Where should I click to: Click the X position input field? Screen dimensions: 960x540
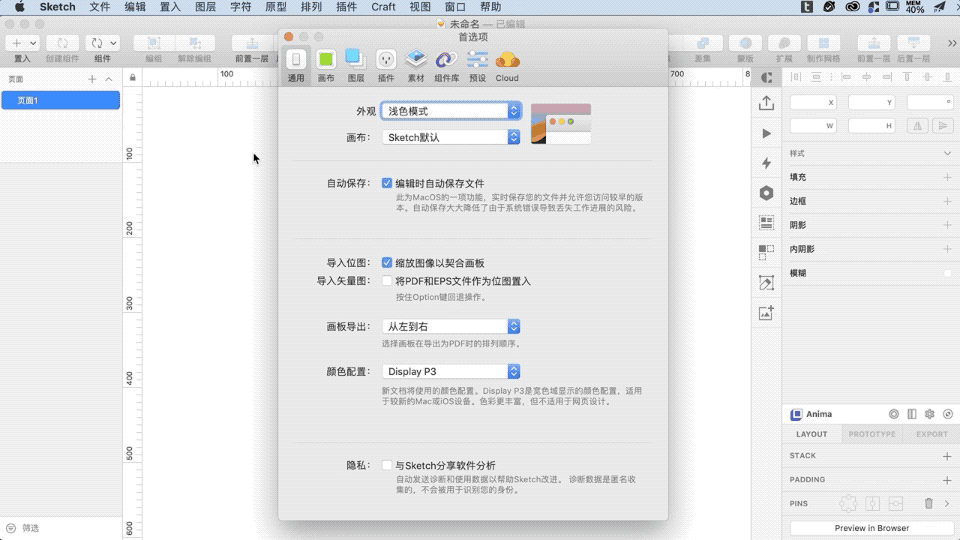pyautogui.click(x=813, y=102)
